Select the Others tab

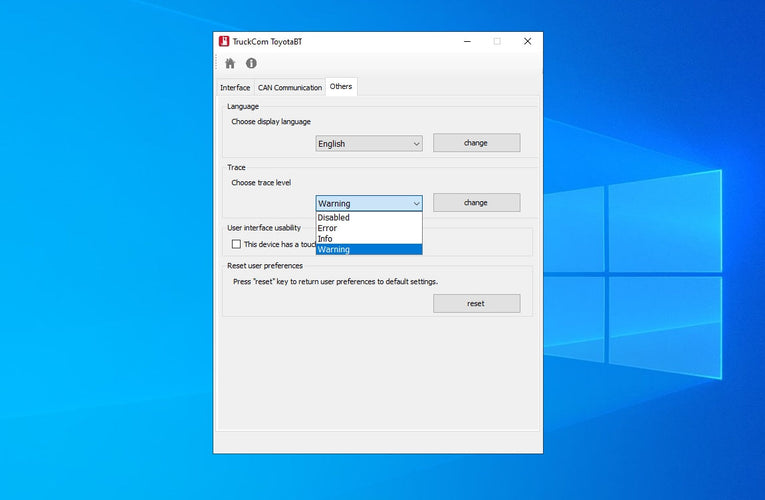pyautogui.click(x=341, y=87)
